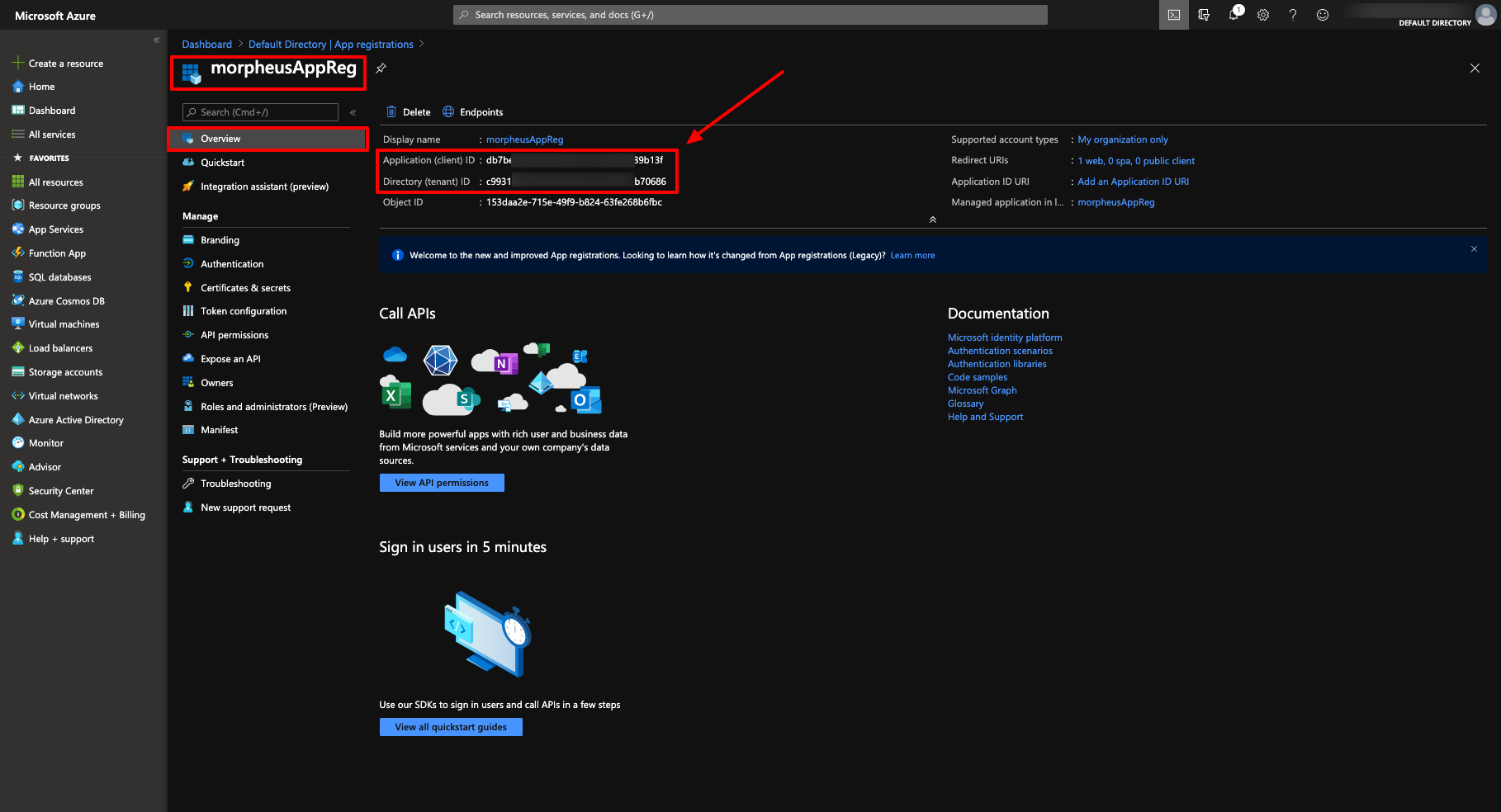Select Azure Cosmos DB in the sidebar
Viewport: 1501px width, 812px height.
point(66,300)
